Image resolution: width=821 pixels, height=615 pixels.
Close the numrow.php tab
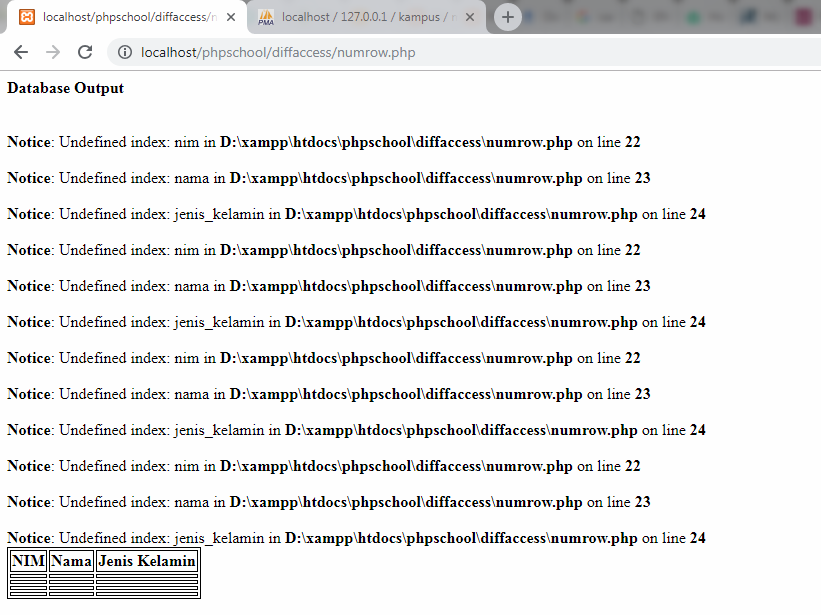pyautogui.click(x=231, y=16)
